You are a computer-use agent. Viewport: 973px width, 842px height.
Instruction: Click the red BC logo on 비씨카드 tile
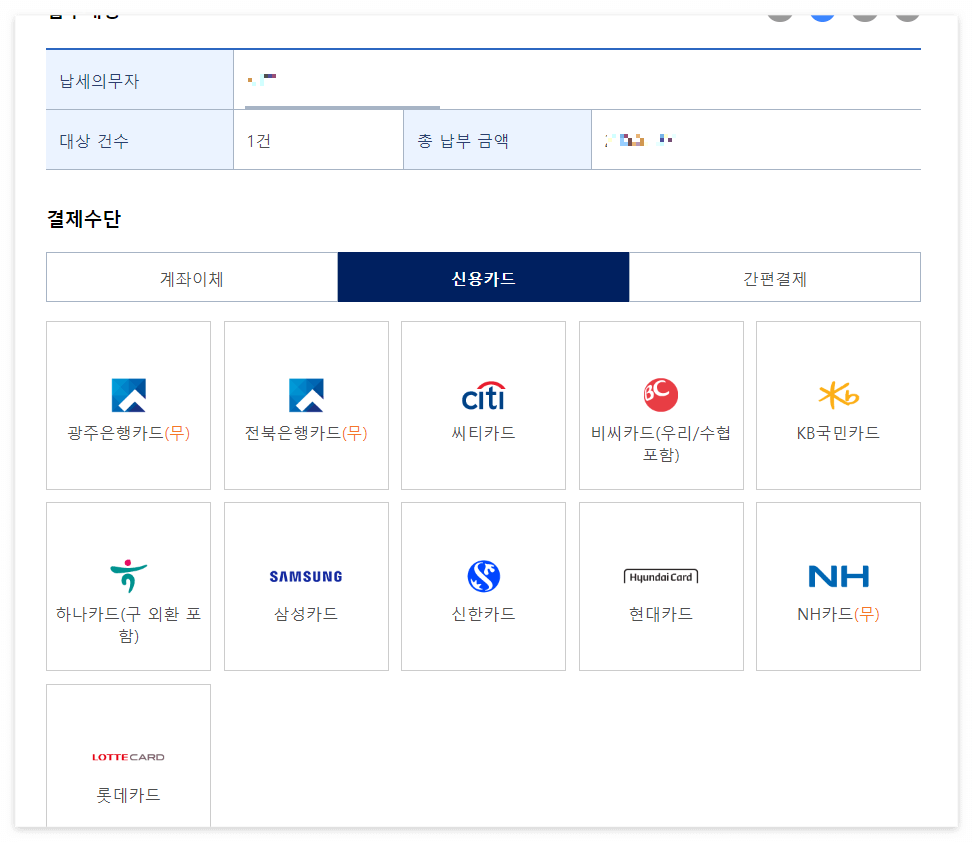pos(660,391)
